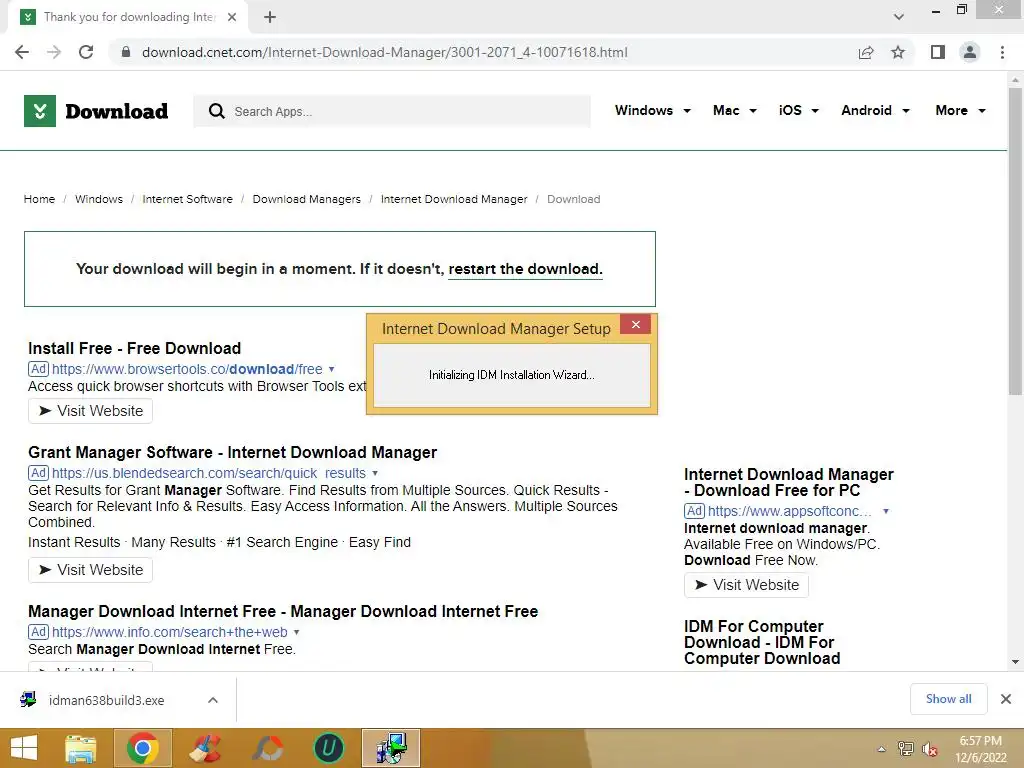Expand the blendedsearch ad dropdown arrow
Screen dimensions: 1024x768
click(375, 473)
